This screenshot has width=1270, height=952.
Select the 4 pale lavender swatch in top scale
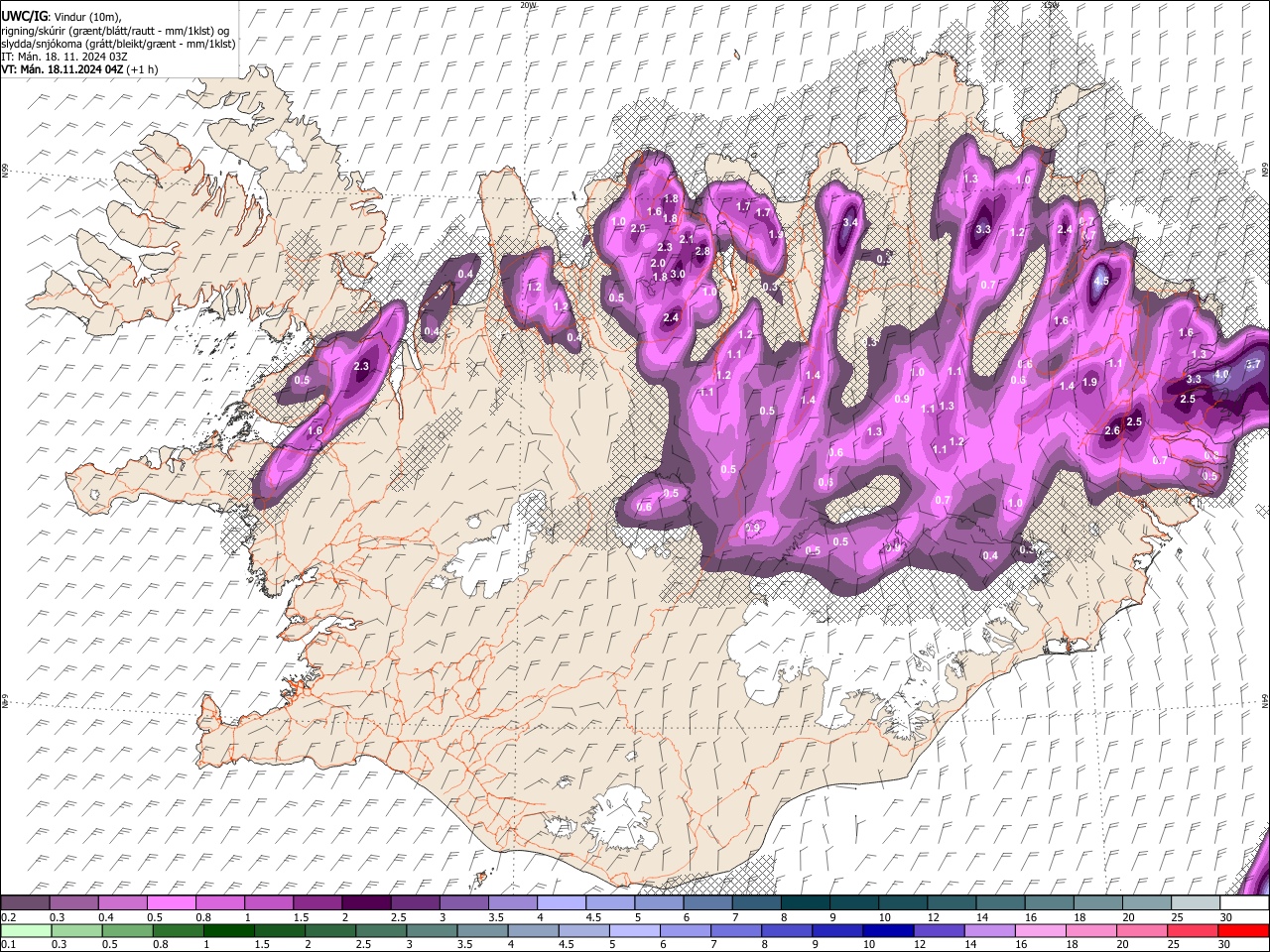point(562,903)
